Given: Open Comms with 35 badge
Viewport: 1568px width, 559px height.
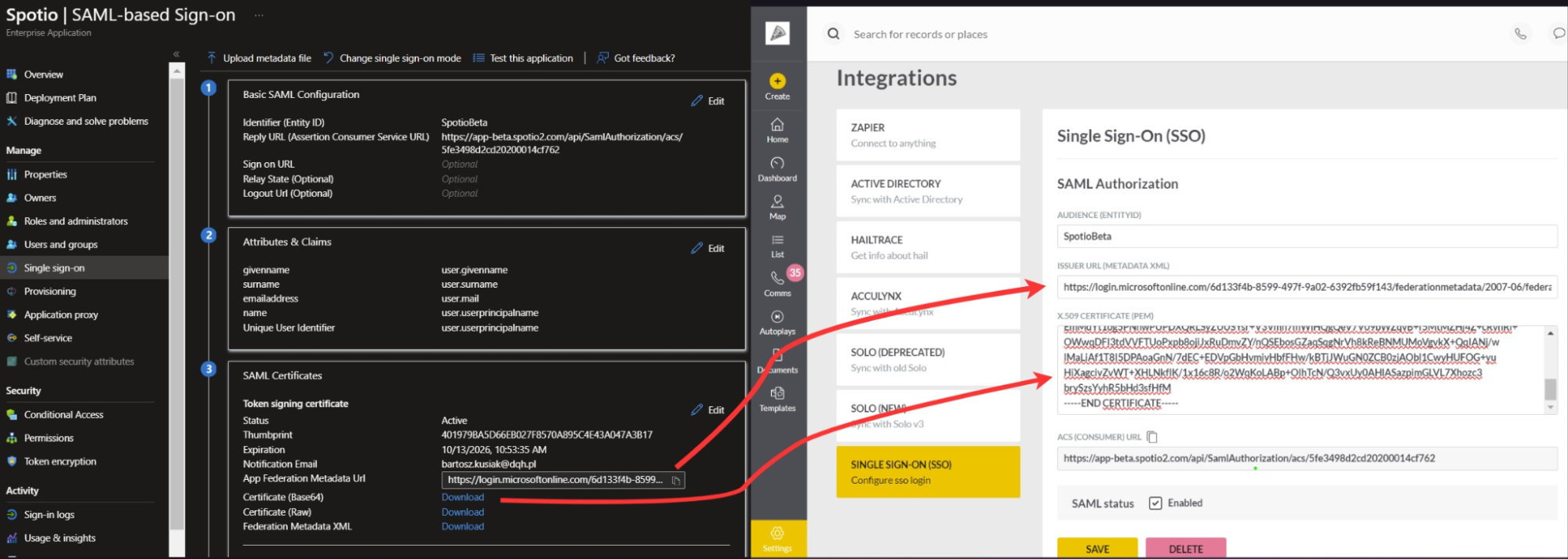Looking at the screenshot, I should (777, 284).
